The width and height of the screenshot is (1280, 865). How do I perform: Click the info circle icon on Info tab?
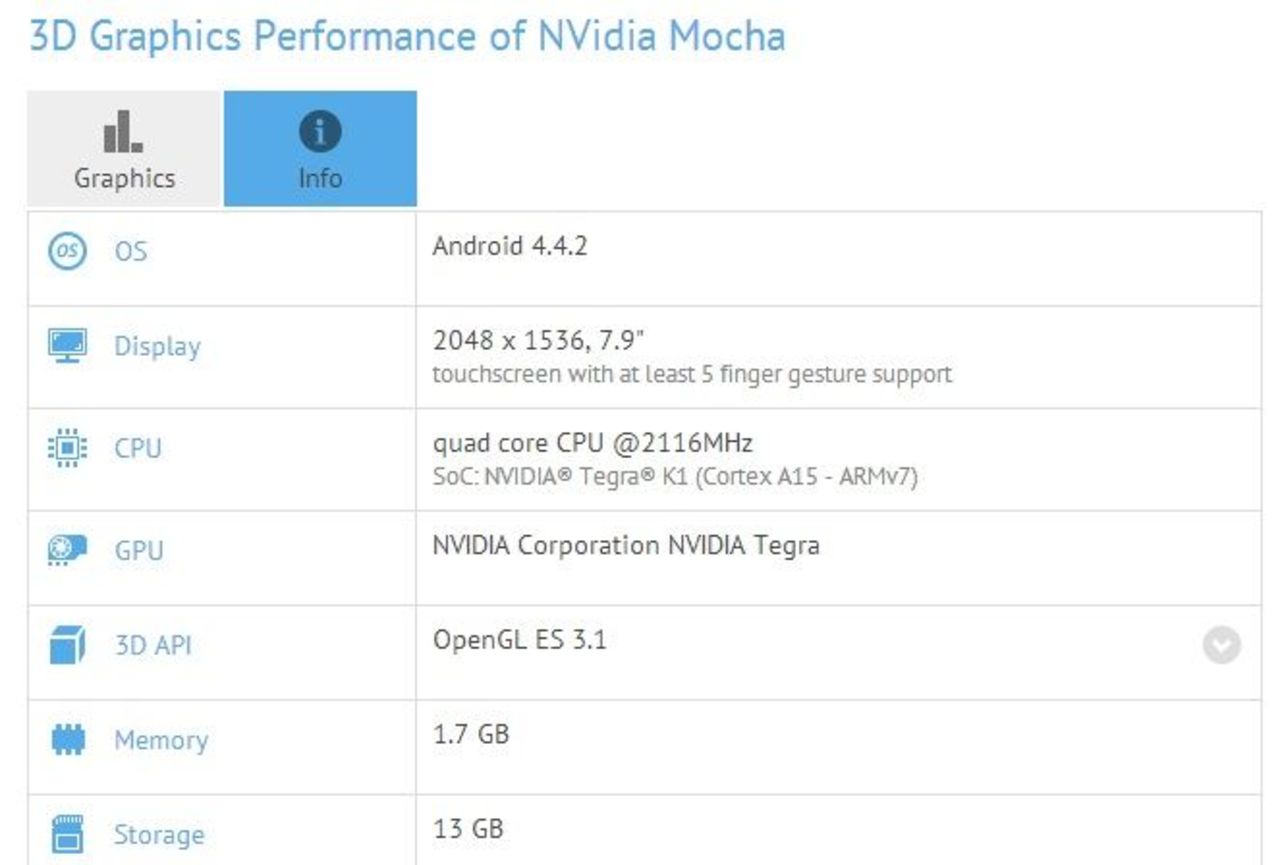320,130
